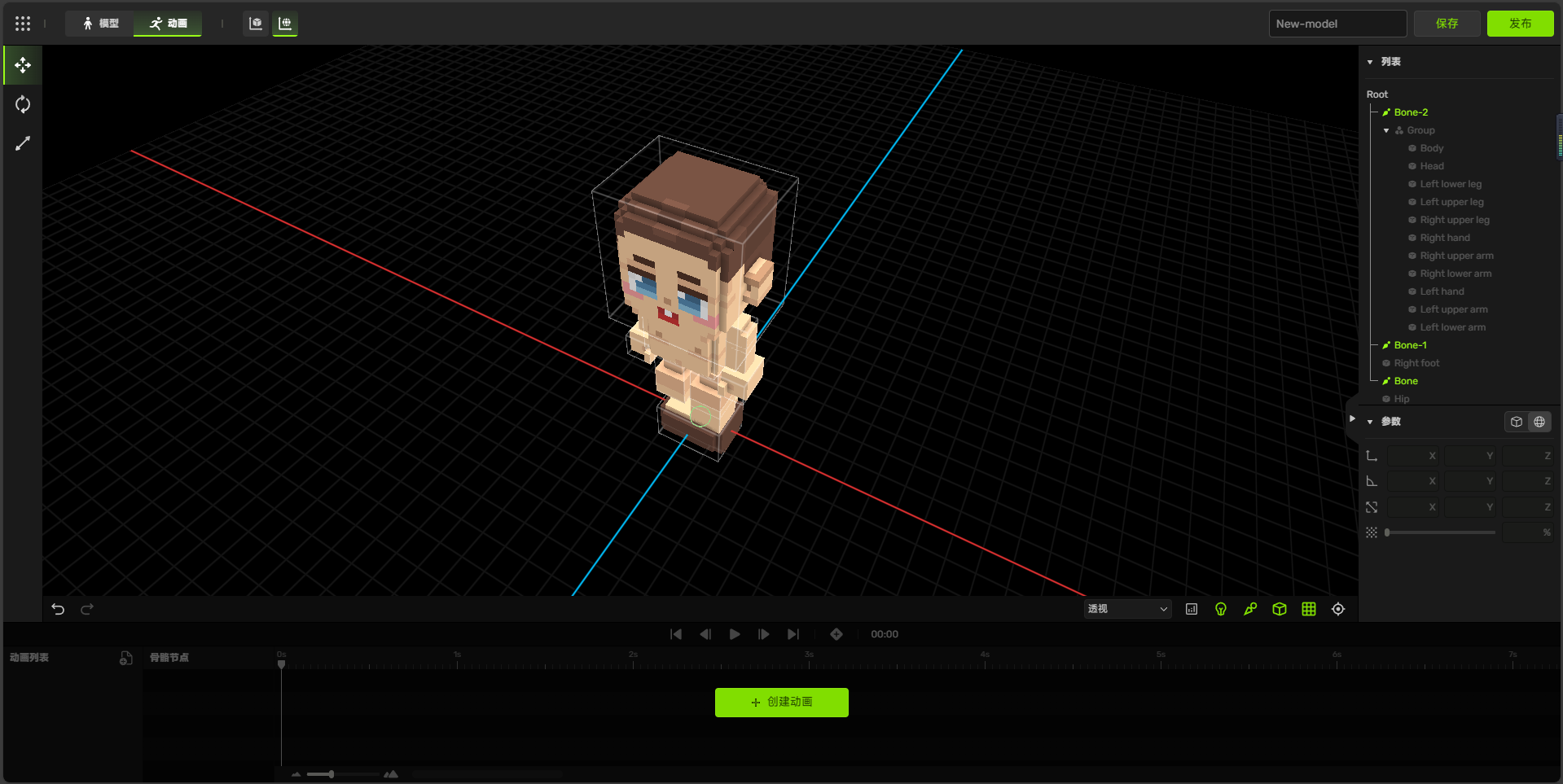
Task: Select the Head item in the list
Action: click(1431, 166)
